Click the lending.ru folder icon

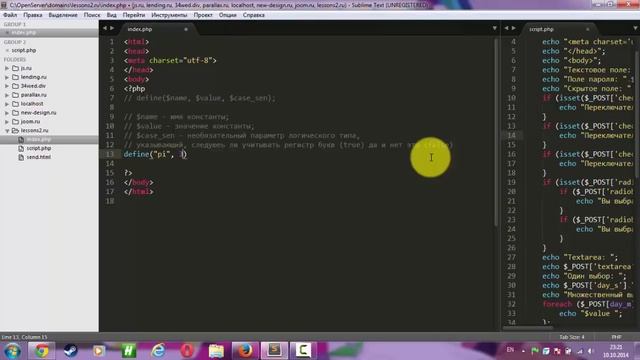pos(16,77)
